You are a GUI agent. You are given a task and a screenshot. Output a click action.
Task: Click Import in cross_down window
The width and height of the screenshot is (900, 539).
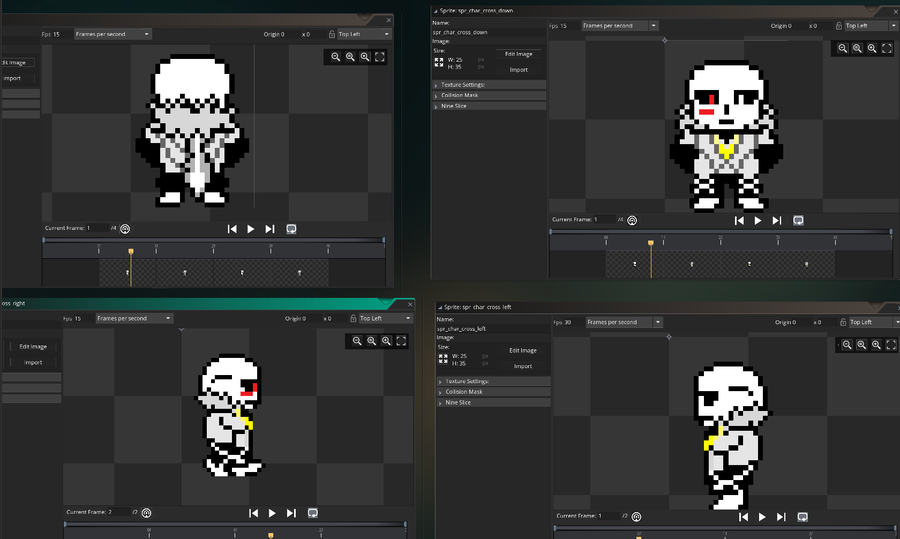(x=518, y=70)
